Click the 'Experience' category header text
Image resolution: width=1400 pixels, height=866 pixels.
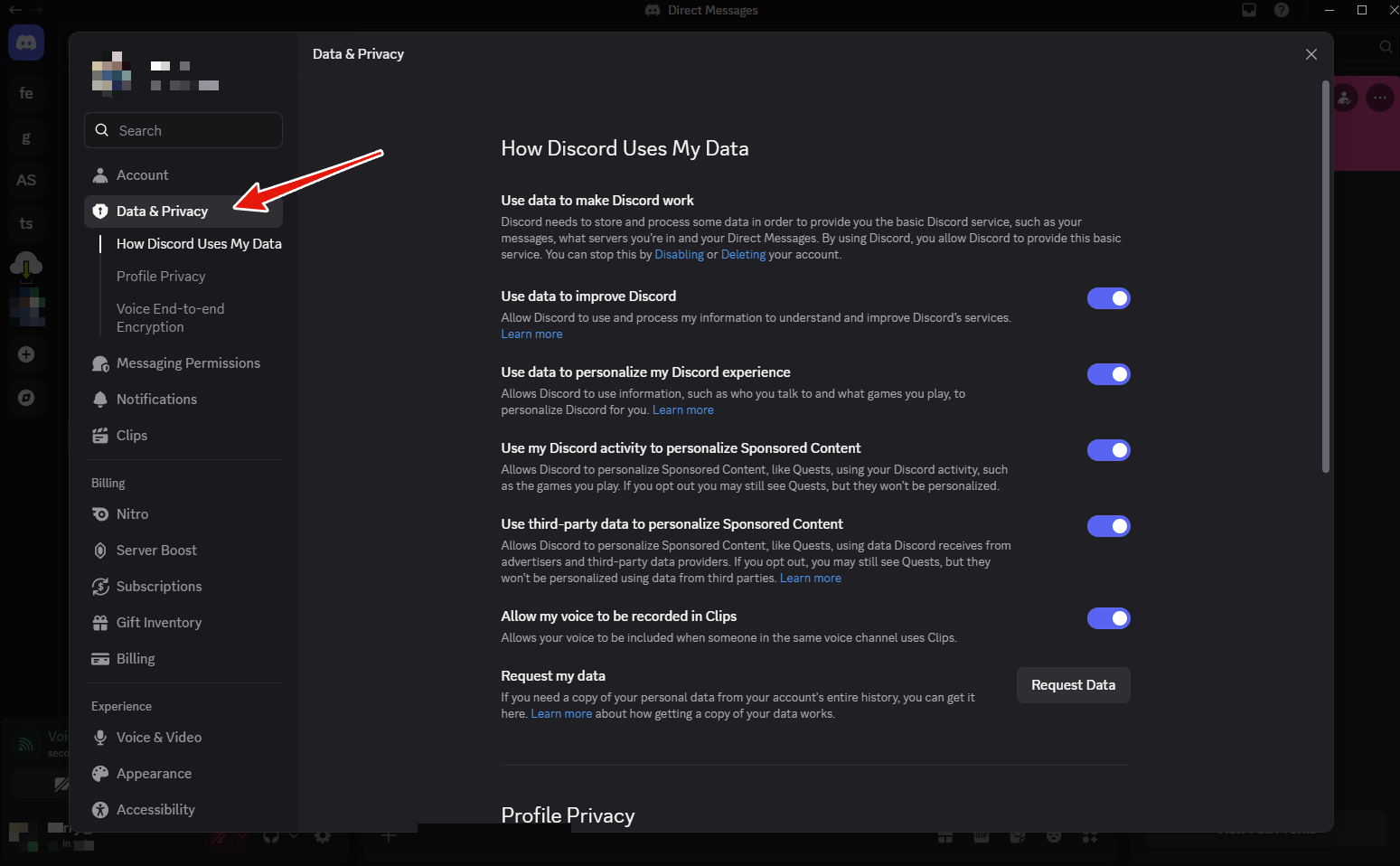pos(121,707)
